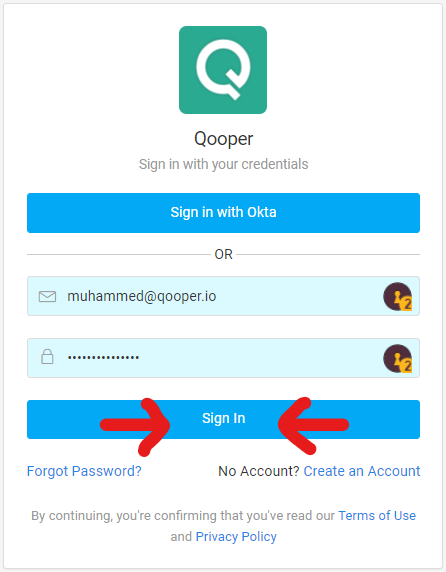Open password manager icon in email field
Screen dimensions: 446x572
point(398,296)
